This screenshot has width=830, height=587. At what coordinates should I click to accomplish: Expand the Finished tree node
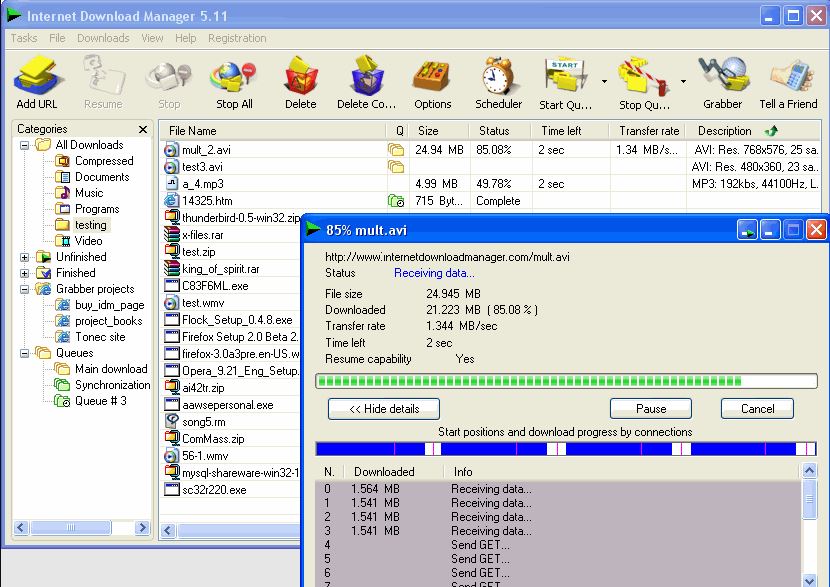[24, 273]
